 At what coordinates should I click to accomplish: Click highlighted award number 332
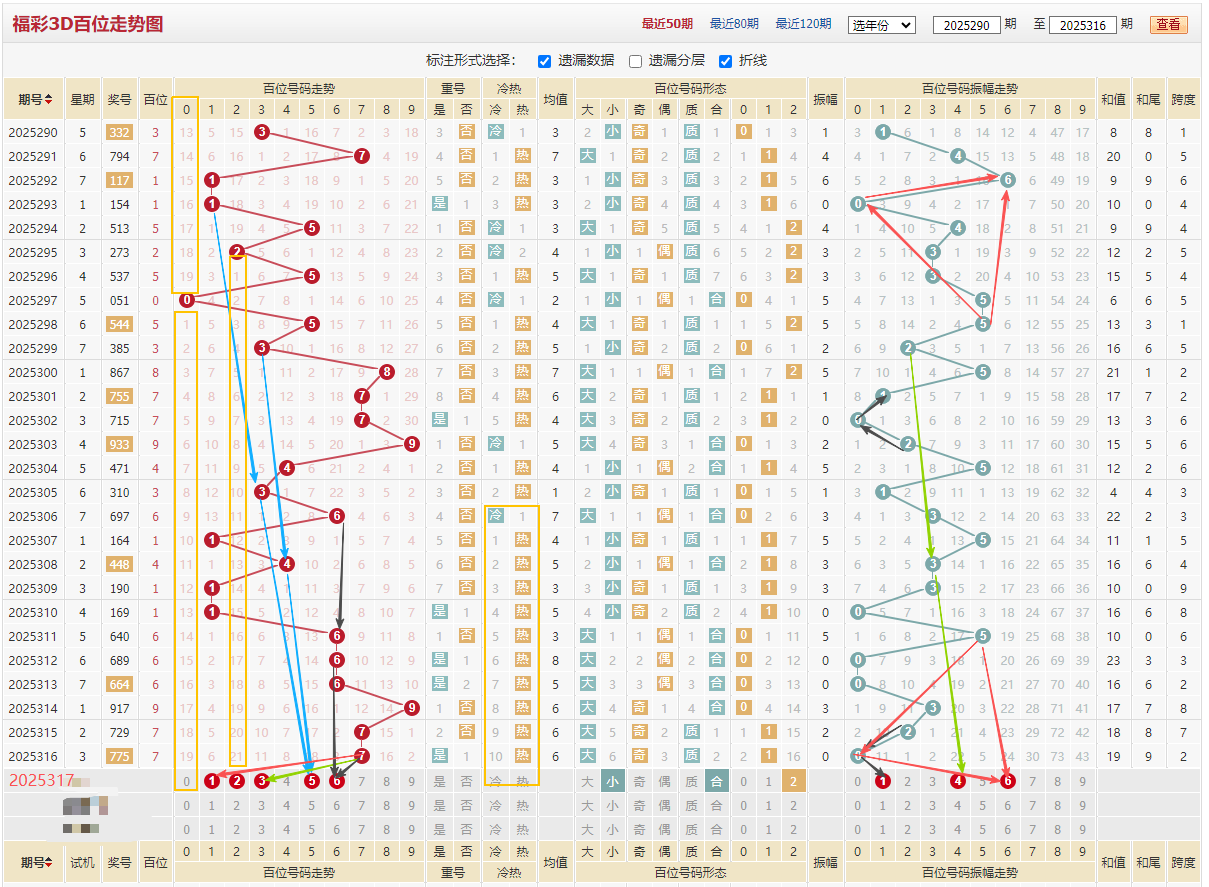120,132
